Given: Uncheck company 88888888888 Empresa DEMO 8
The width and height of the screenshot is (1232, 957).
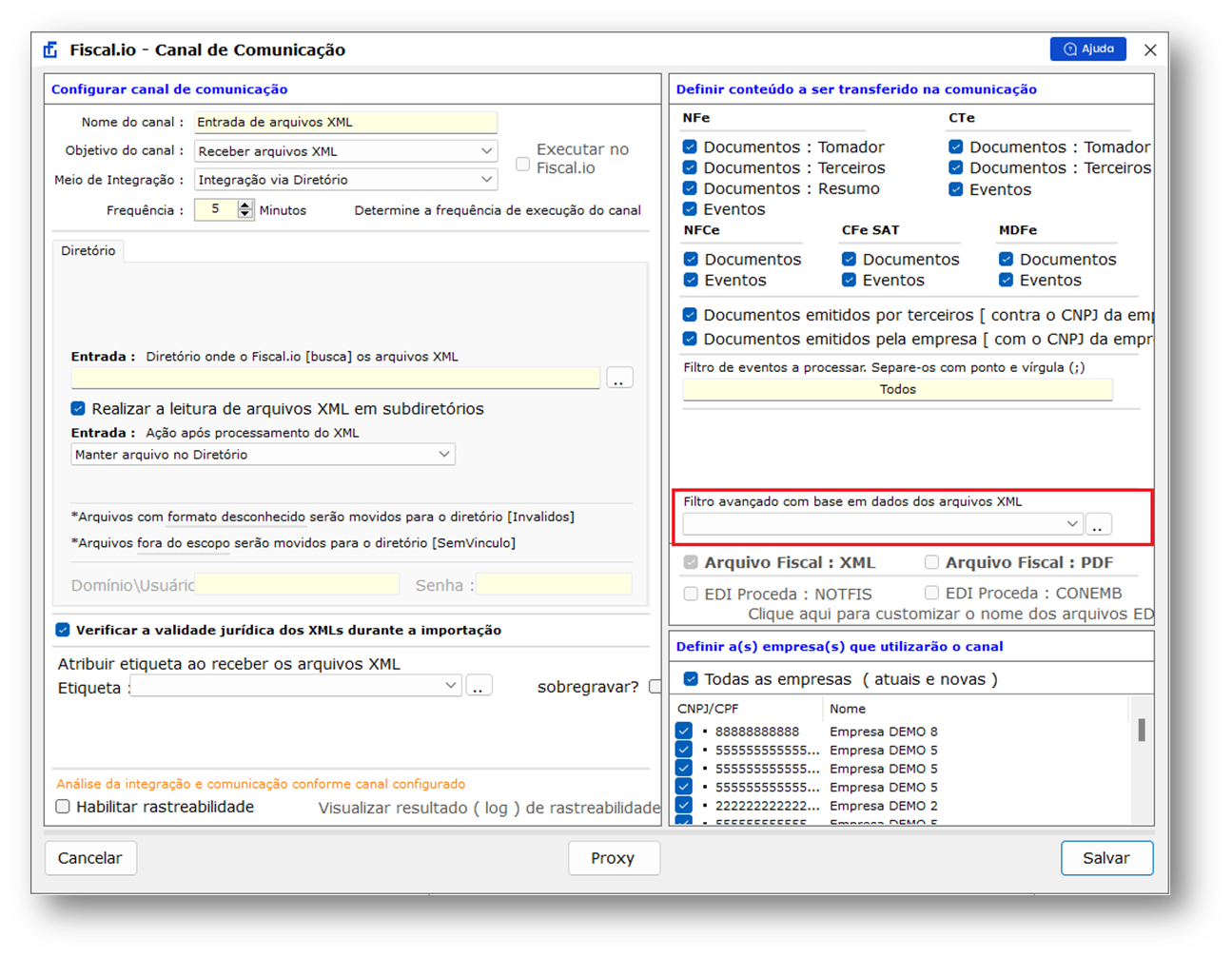Looking at the screenshot, I should tap(684, 732).
